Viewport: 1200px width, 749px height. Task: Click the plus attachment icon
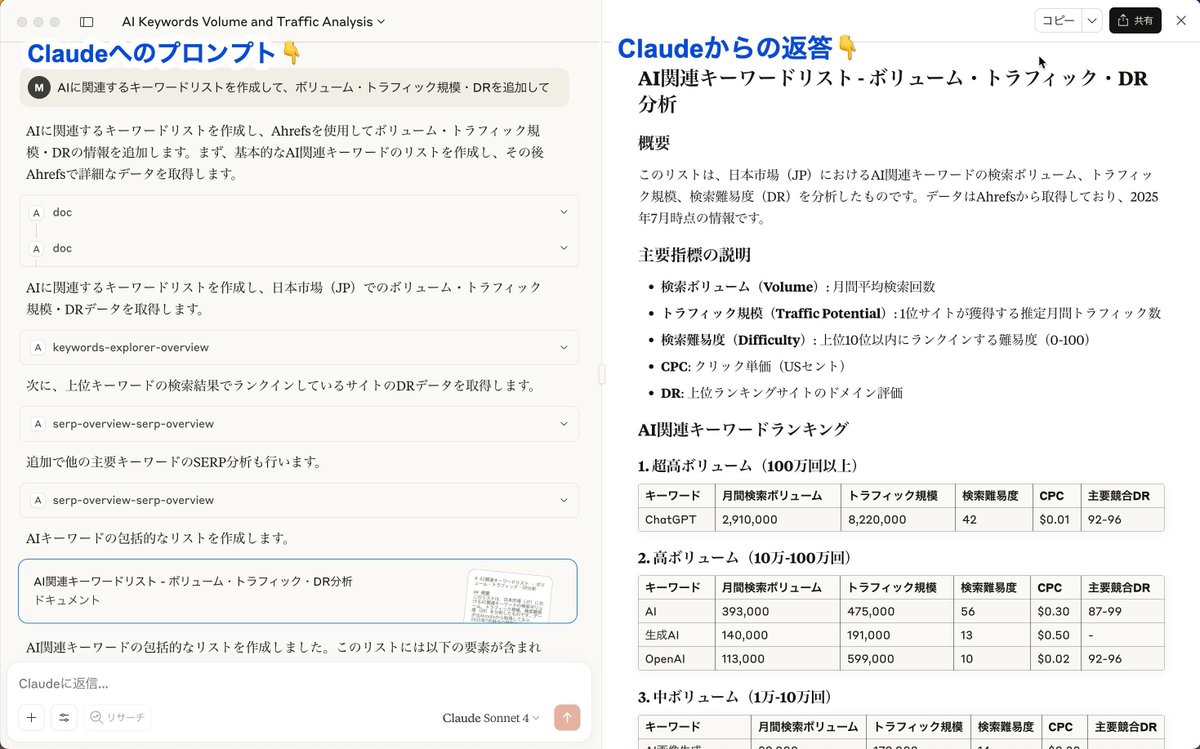31,717
